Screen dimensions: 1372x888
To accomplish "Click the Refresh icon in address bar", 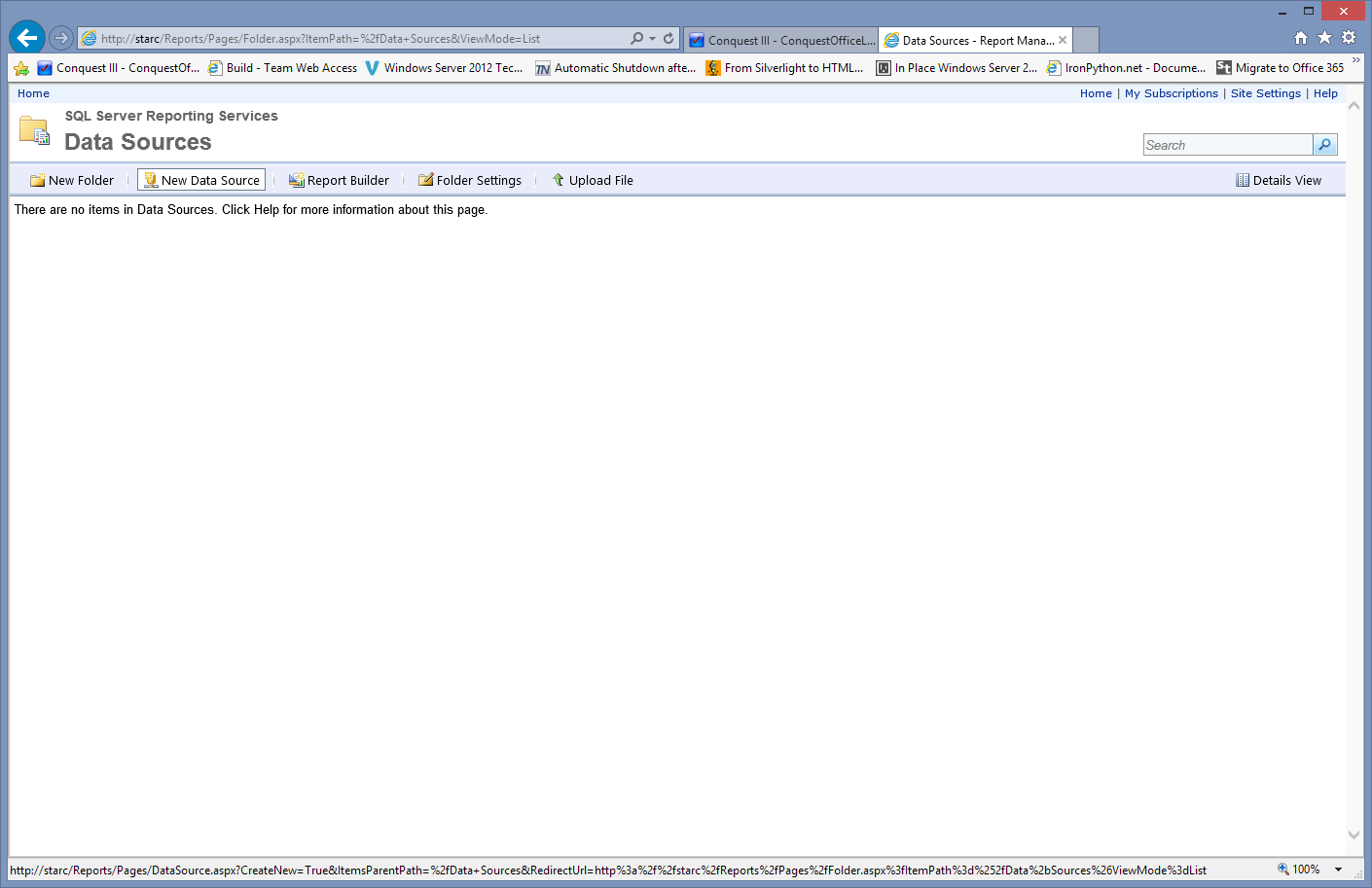I will 668,39.
